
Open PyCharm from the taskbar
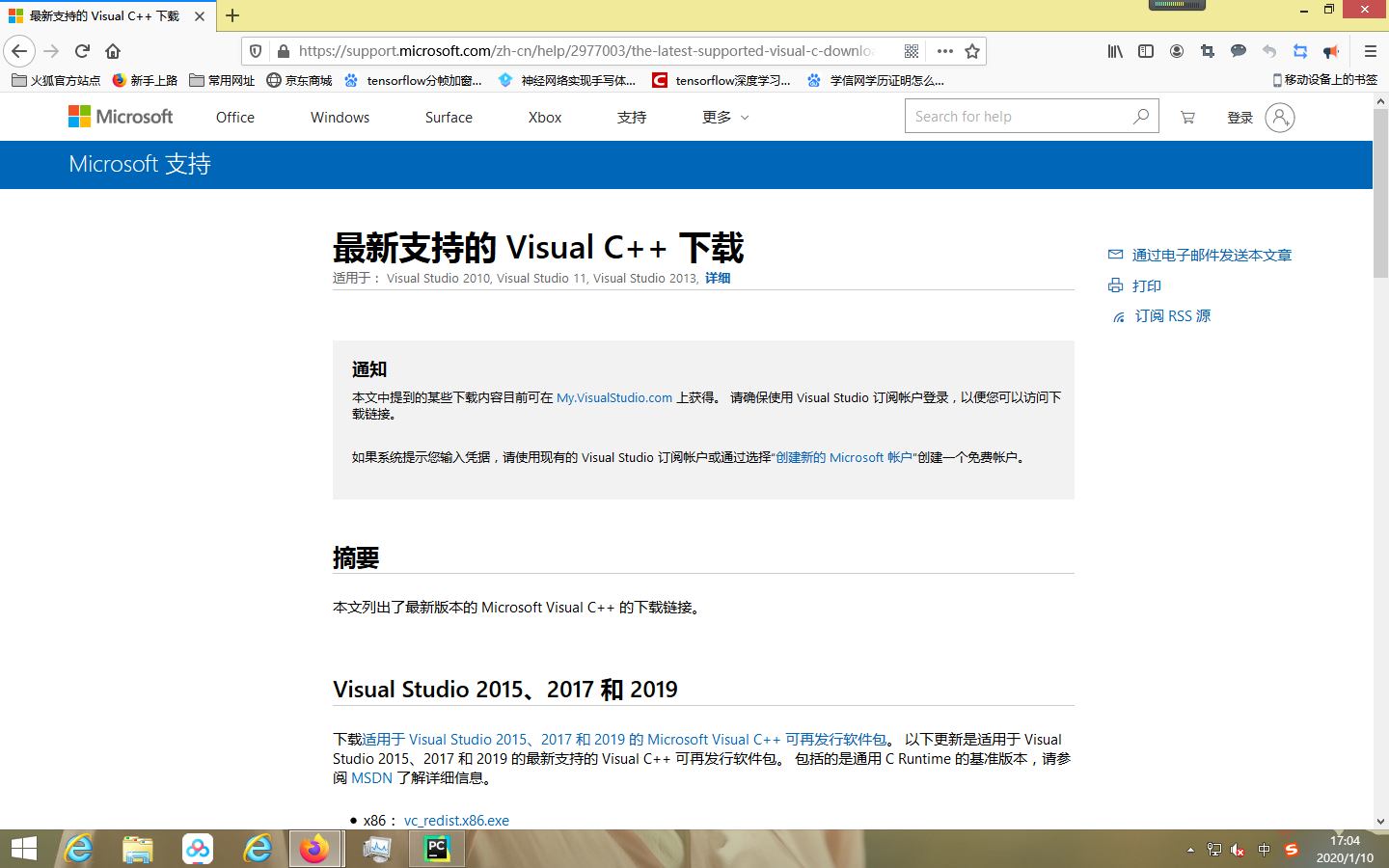point(437,849)
